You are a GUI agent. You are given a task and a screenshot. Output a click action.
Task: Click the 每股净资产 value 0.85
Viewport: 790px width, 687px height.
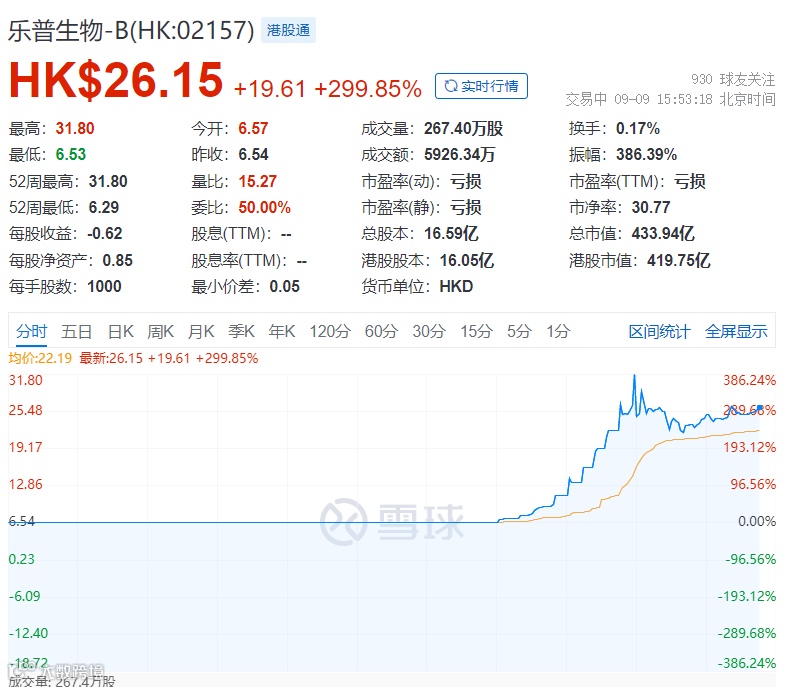(x=117, y=260)
